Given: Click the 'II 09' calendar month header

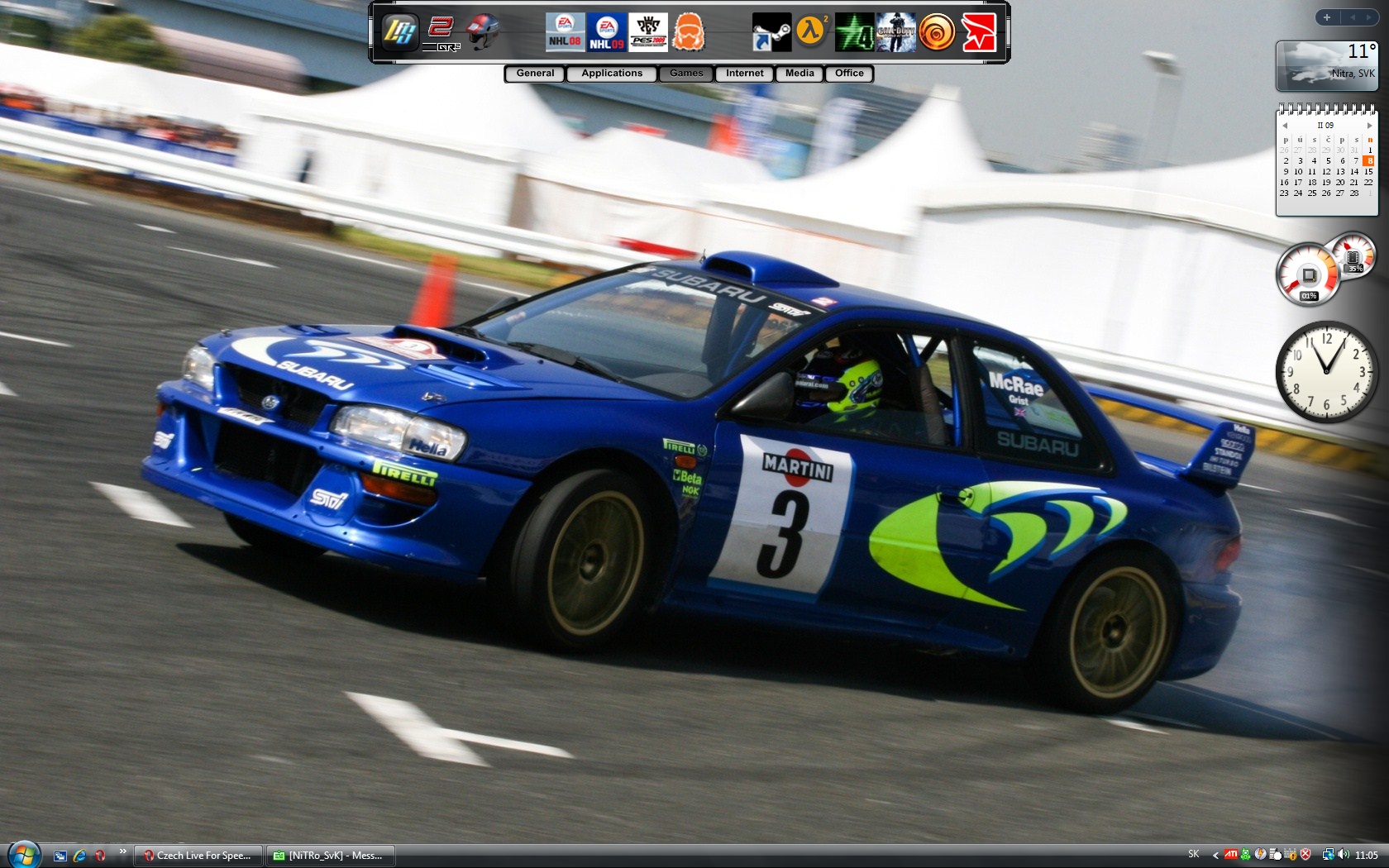Looking at the screenshot, I should coord(1325,126).
